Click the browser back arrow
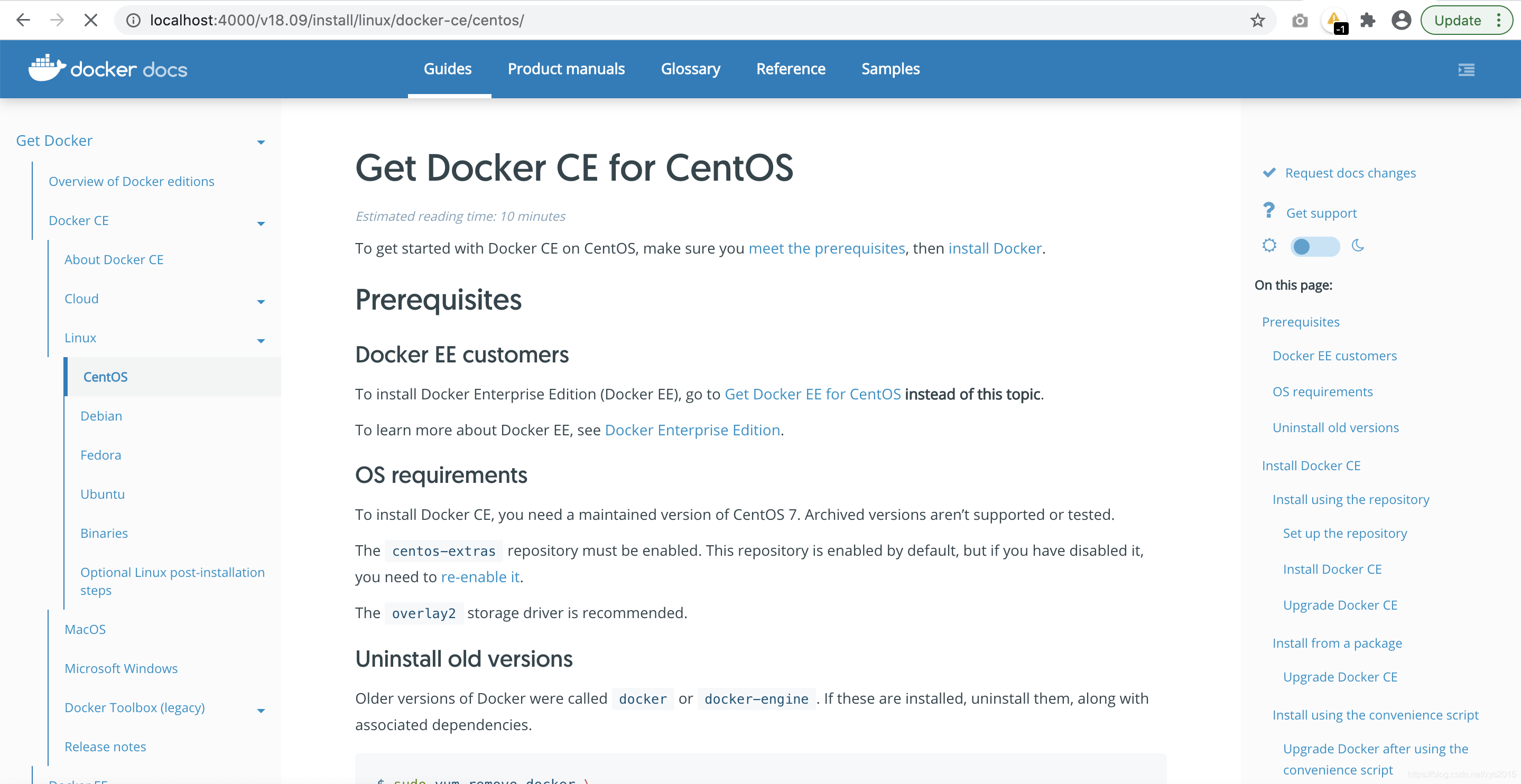Image resolution: width=1521 pixels, height=784 pixels. point(23,20)
